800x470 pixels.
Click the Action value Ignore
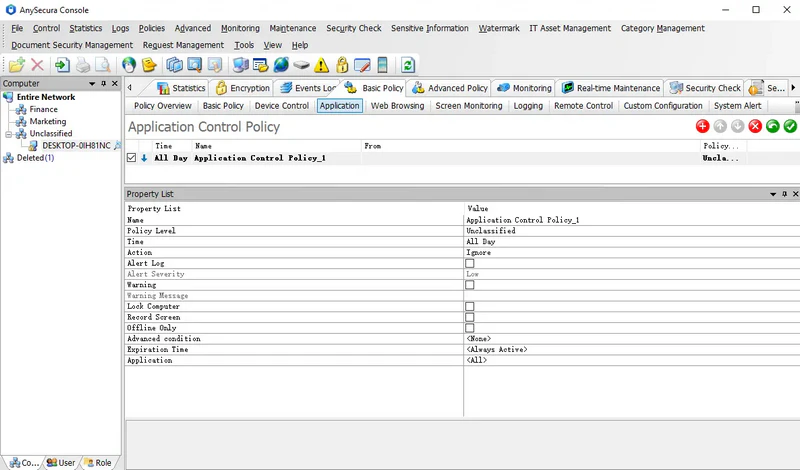pyautogui.click(x=479, y=252)
